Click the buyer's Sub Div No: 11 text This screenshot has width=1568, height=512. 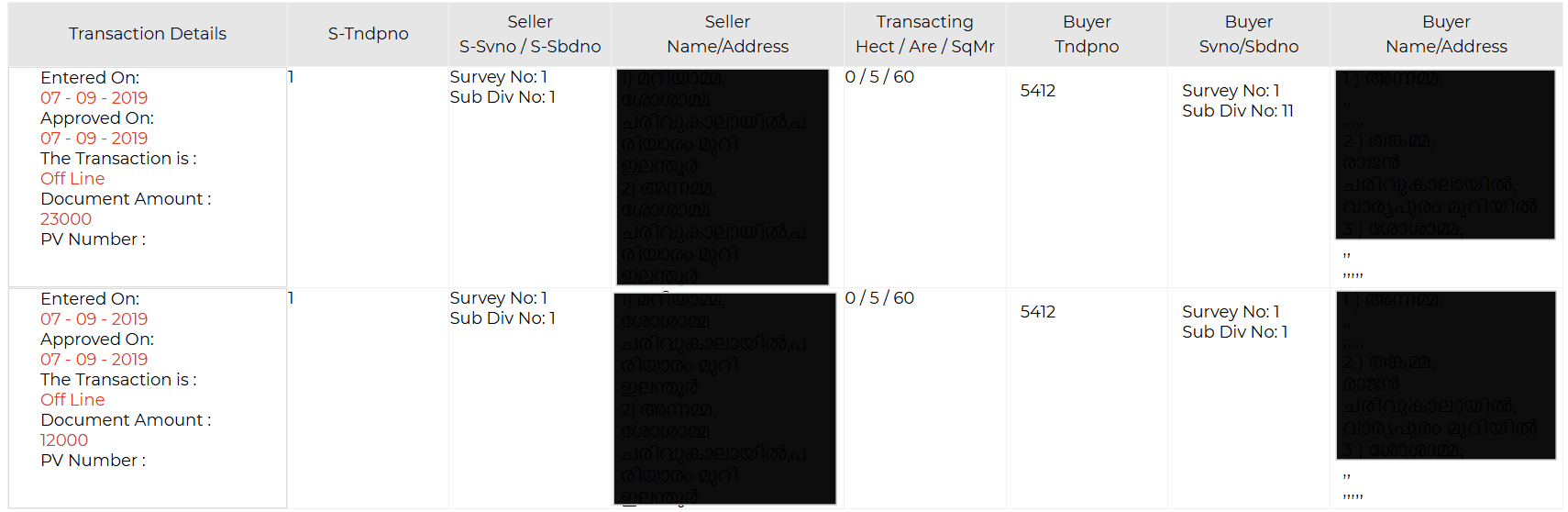(1237, 111)
